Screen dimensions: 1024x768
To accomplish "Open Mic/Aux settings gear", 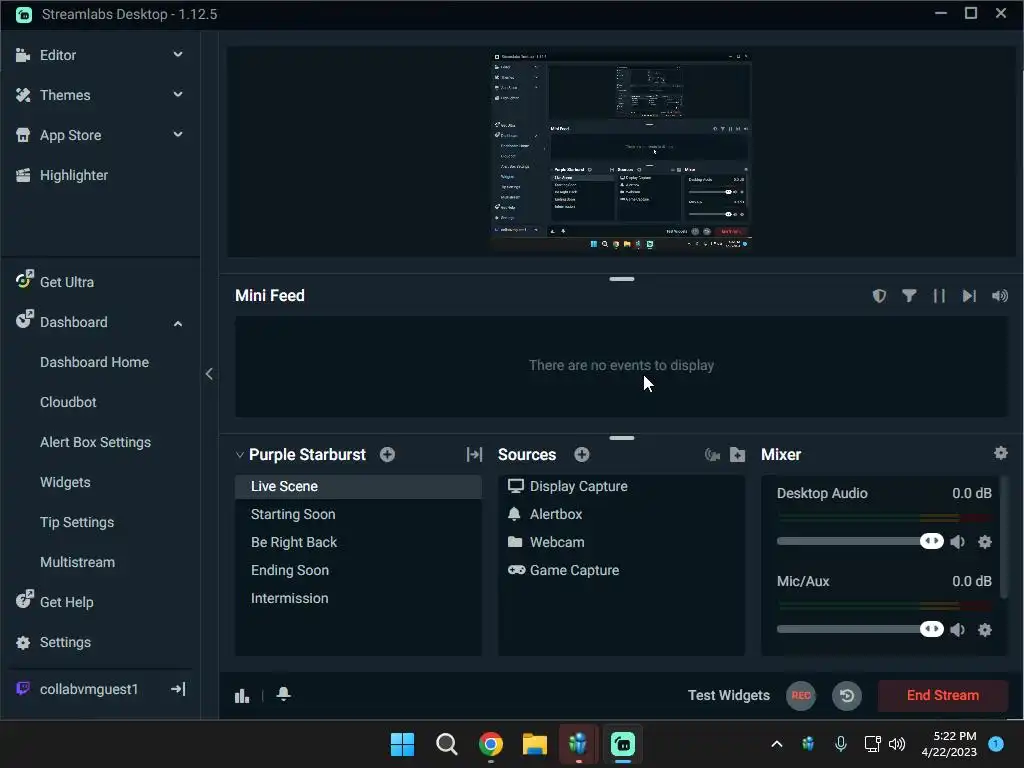I will click(985, 630).
